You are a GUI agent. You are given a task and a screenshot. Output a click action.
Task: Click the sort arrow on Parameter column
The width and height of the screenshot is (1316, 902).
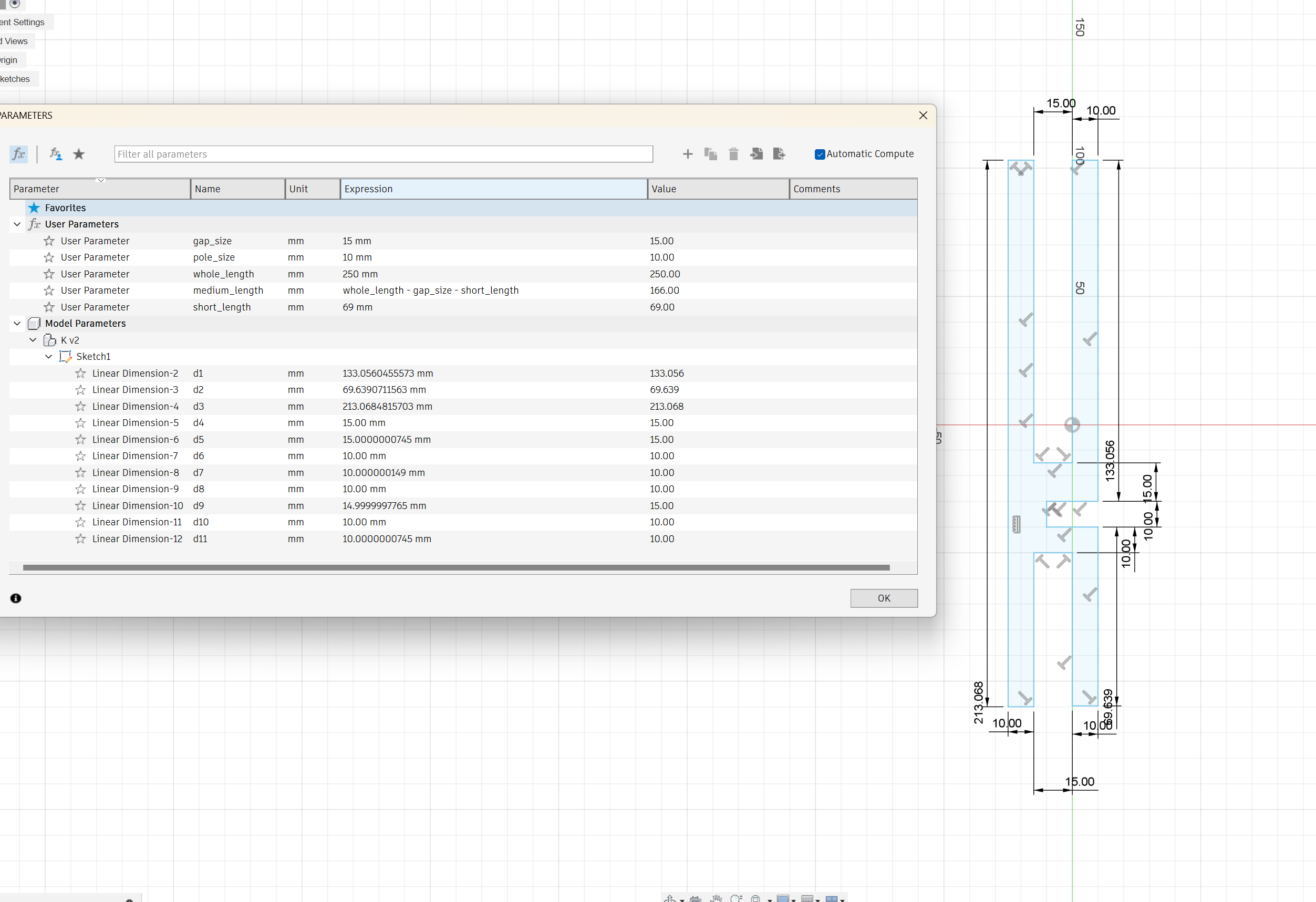(x=101, y=181)
